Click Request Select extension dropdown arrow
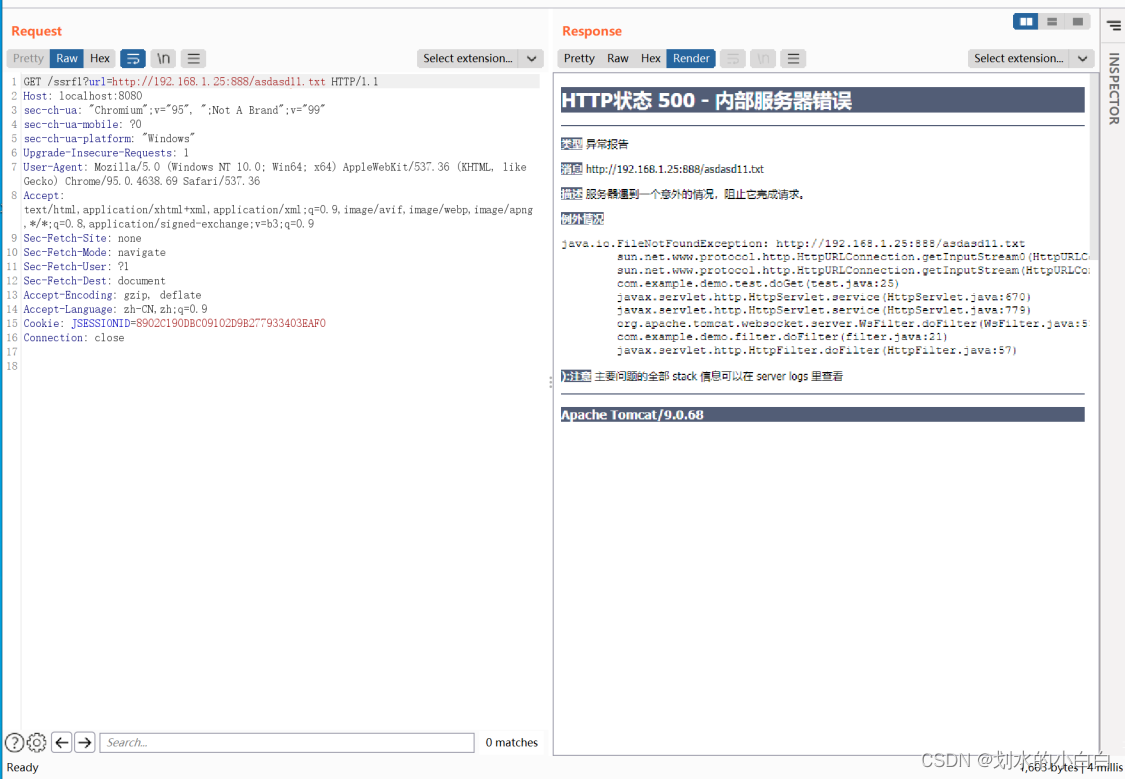 [x=532, y=59]
